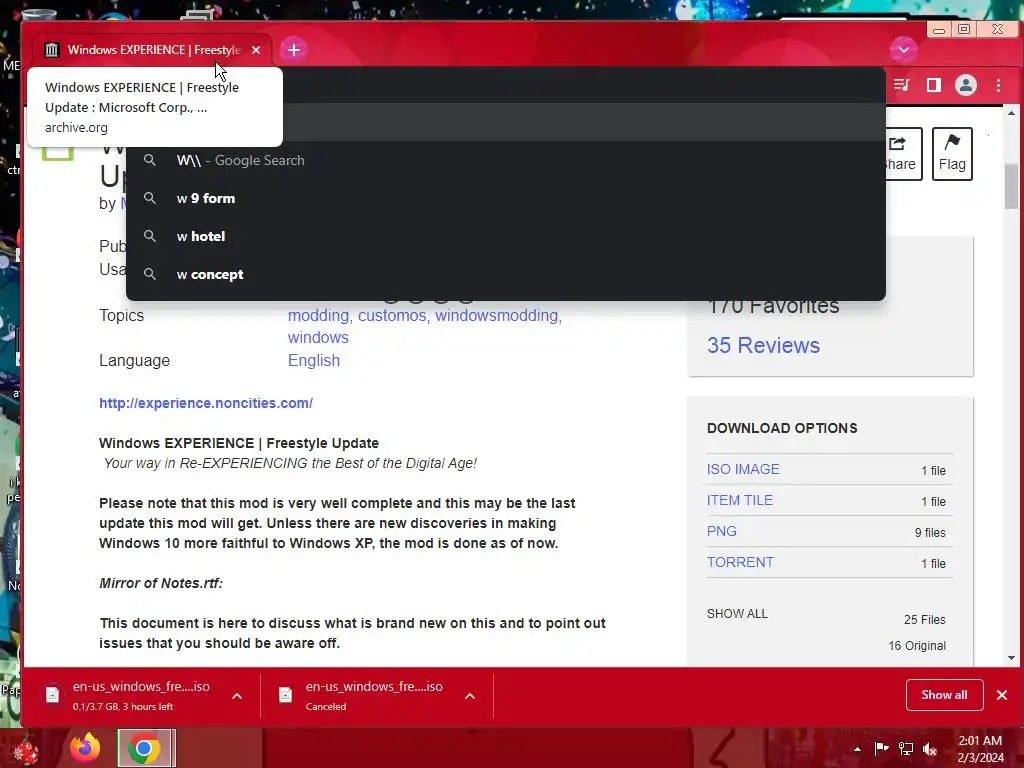
Task: Open experience.noncities.com link
Action: (x=206, y=403)
